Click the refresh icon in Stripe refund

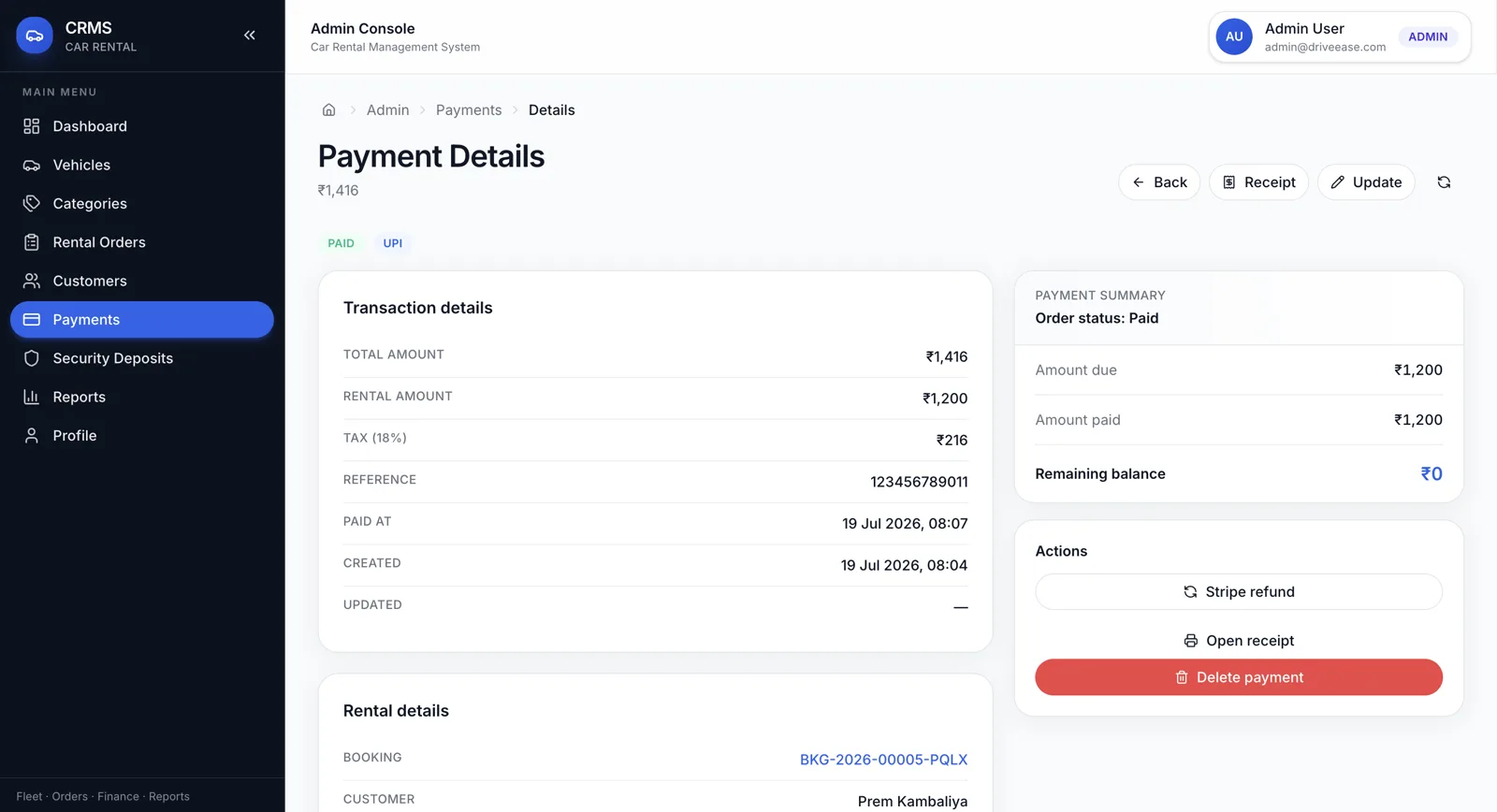tap(1190, 592)
